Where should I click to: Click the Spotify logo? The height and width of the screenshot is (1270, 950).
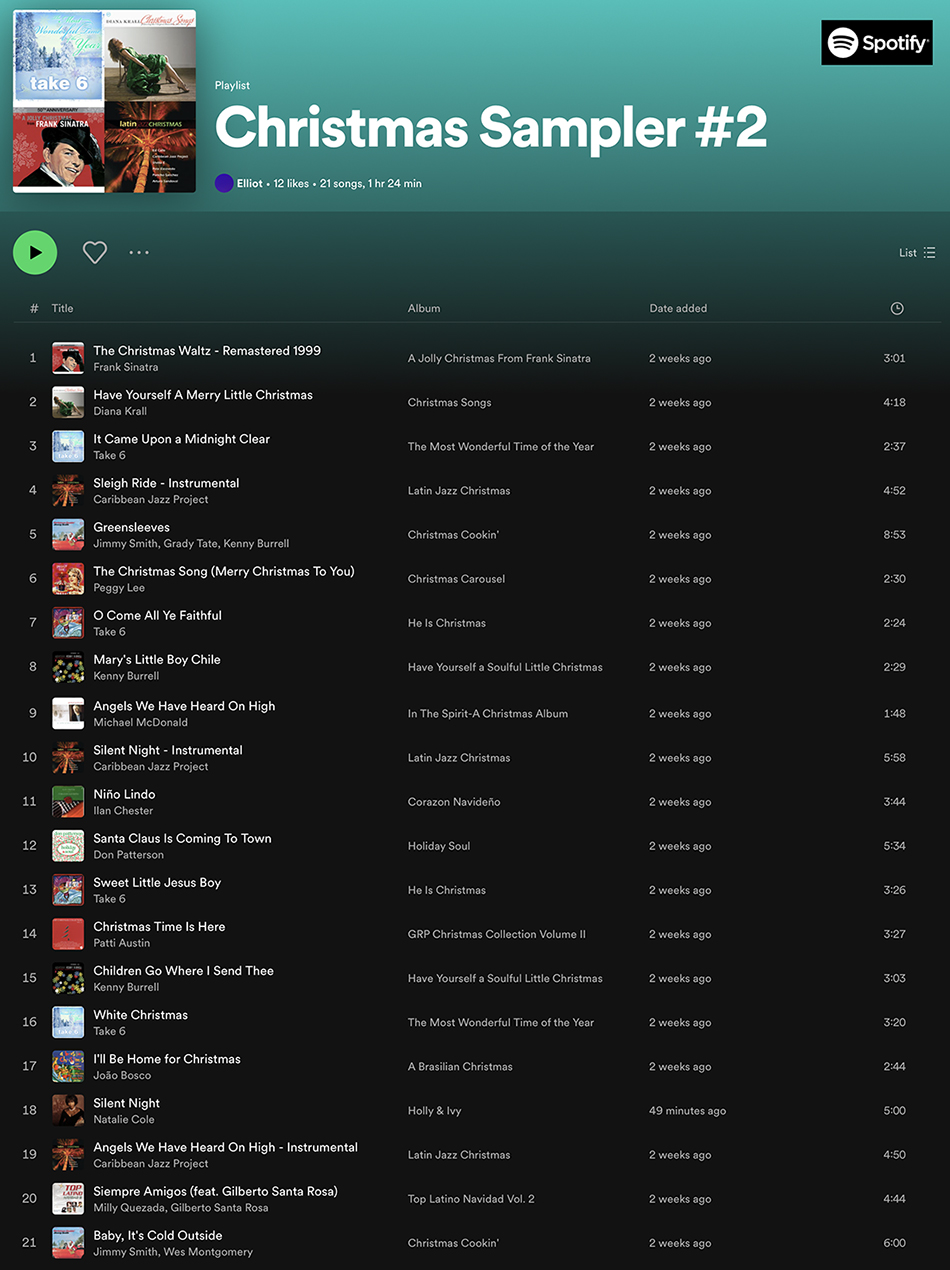[877, 43]
